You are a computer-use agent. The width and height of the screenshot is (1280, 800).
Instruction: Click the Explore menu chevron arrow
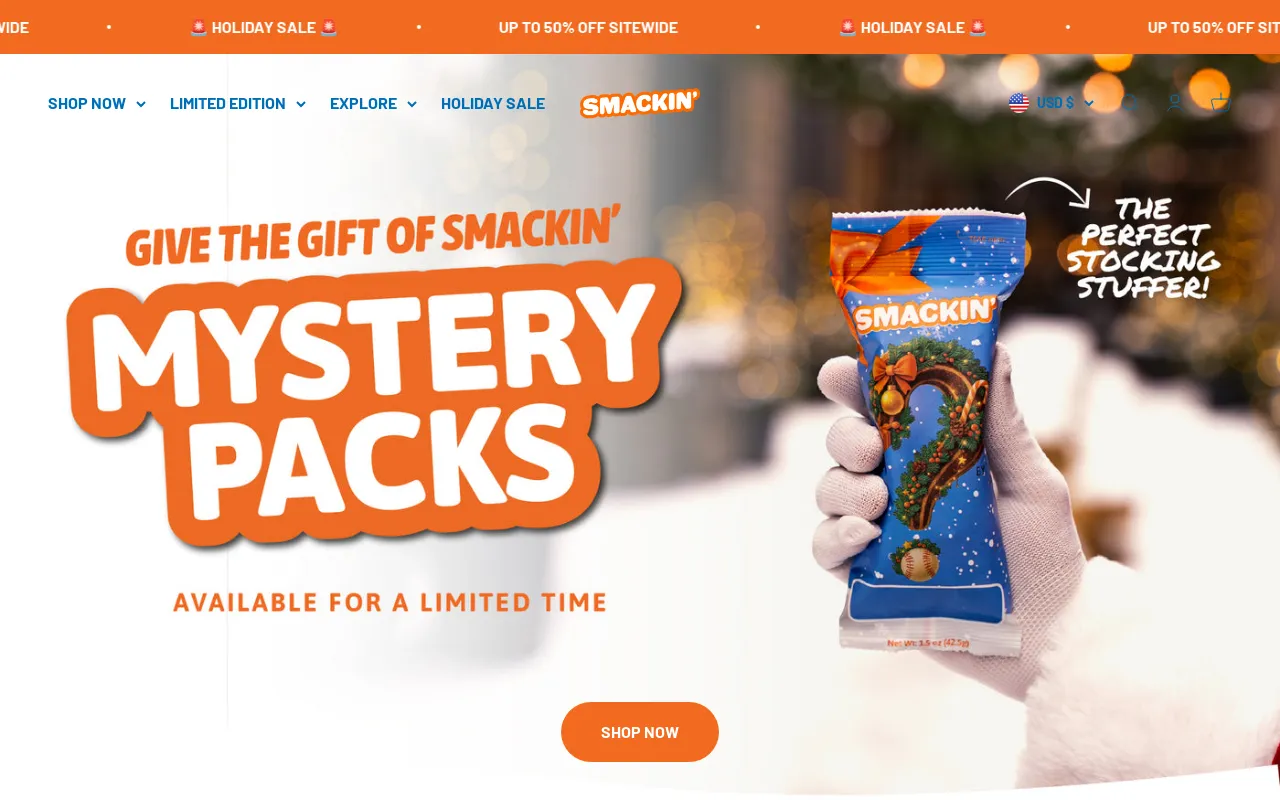(x=412, y=104)
